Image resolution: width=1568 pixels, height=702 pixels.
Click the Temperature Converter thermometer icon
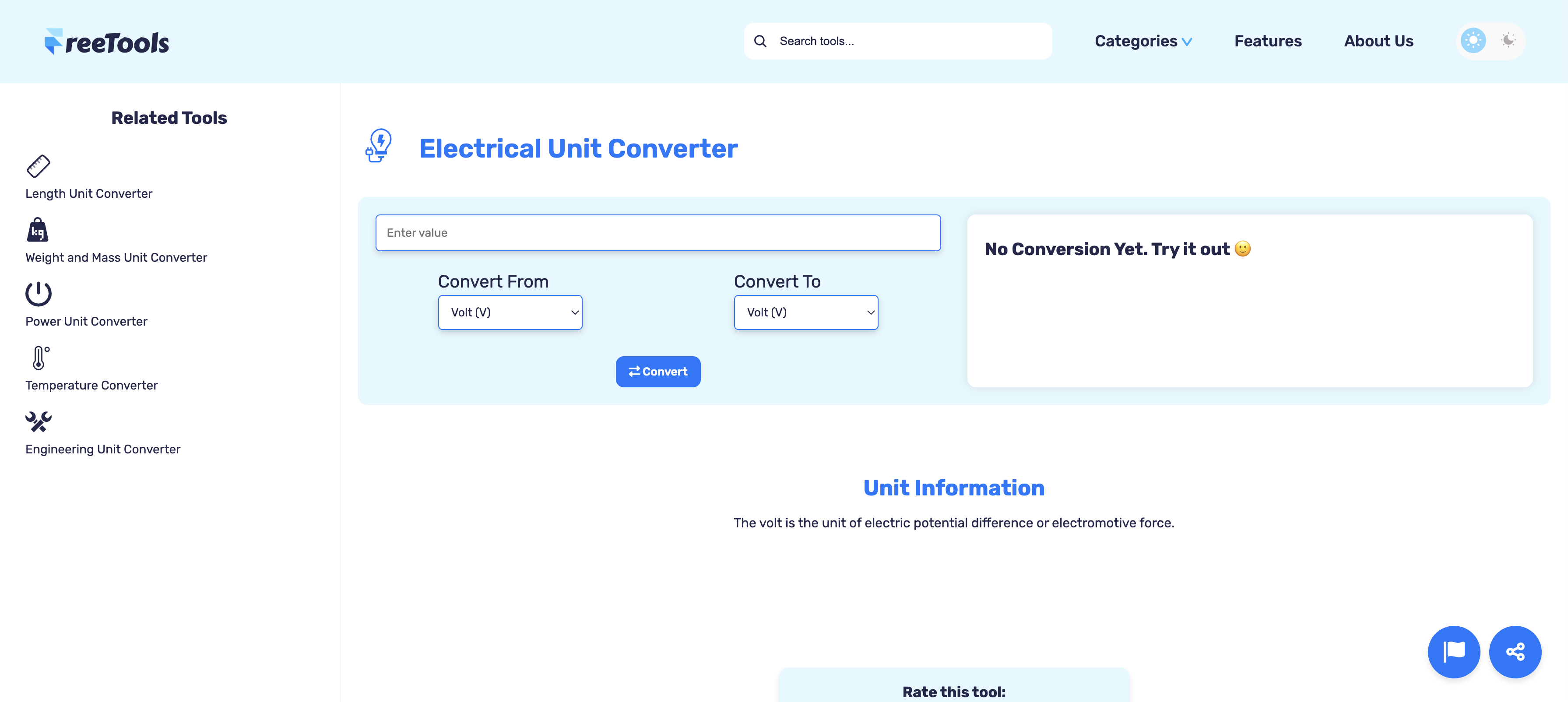(x=39, y=359)
